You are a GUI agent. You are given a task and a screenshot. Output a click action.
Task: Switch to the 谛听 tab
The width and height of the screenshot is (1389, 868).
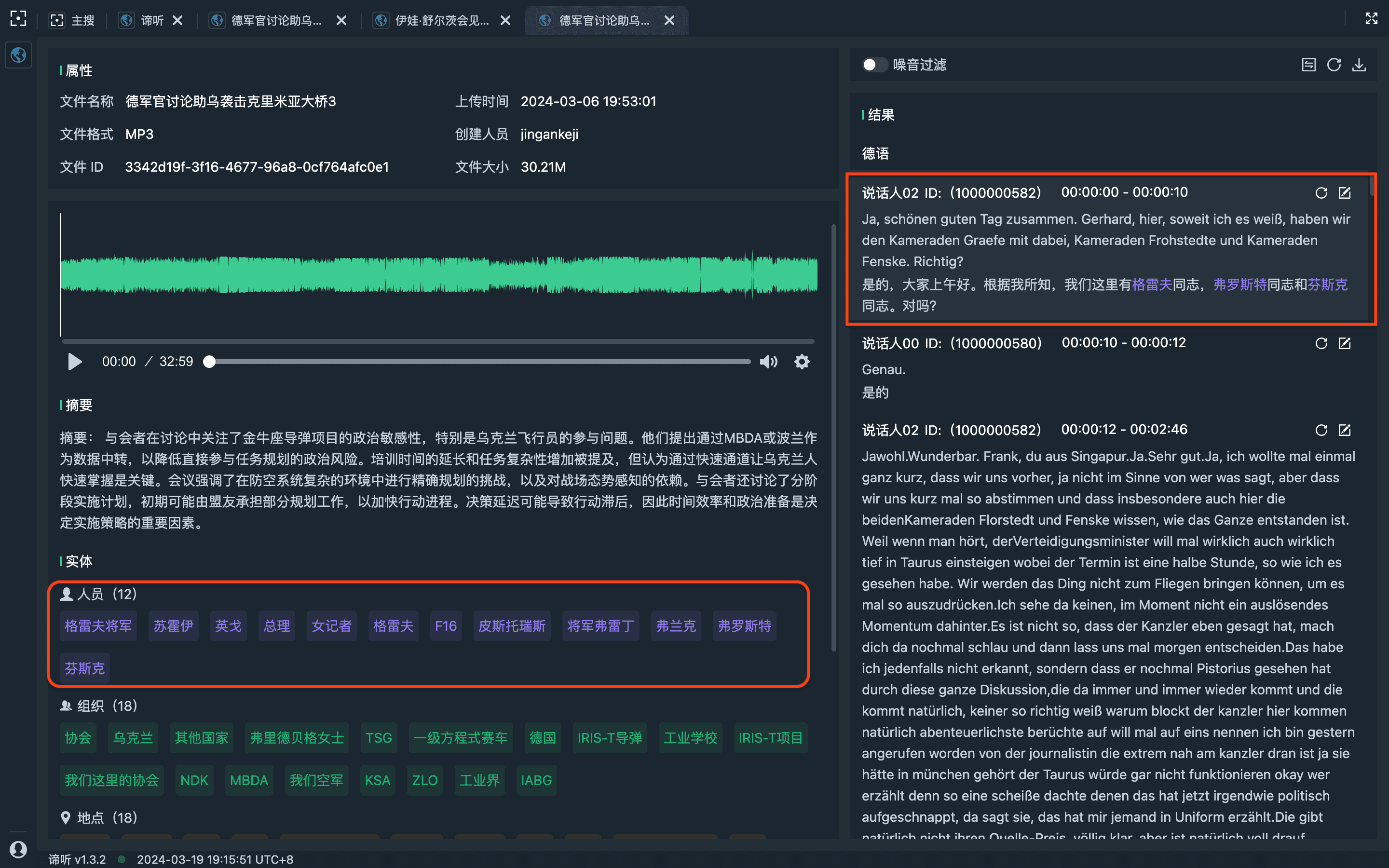[x=142, y=21]
